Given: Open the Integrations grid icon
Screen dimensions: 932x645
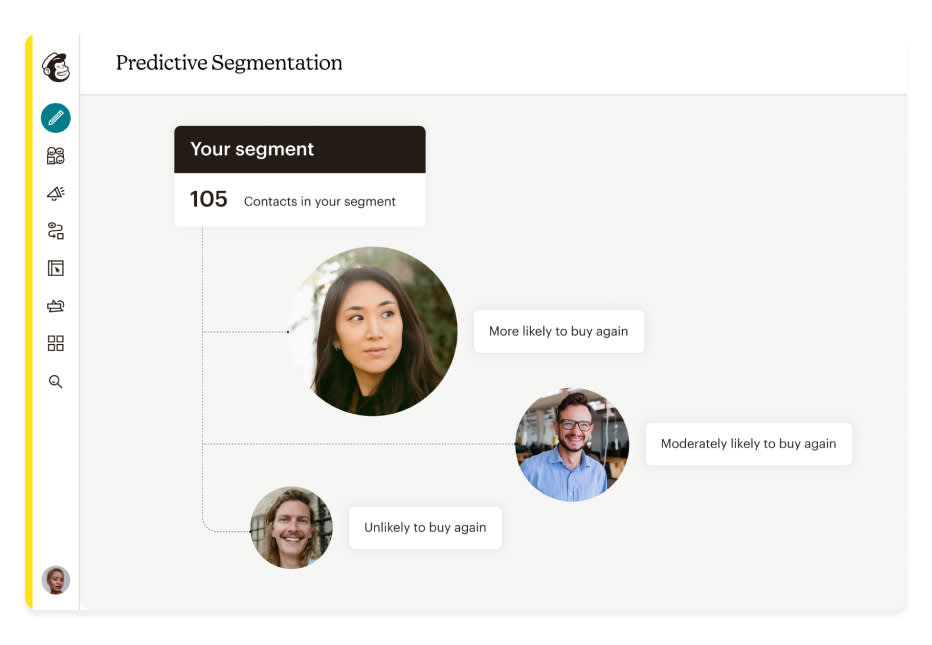Looking at the screenshot, I should click(56, 343).
